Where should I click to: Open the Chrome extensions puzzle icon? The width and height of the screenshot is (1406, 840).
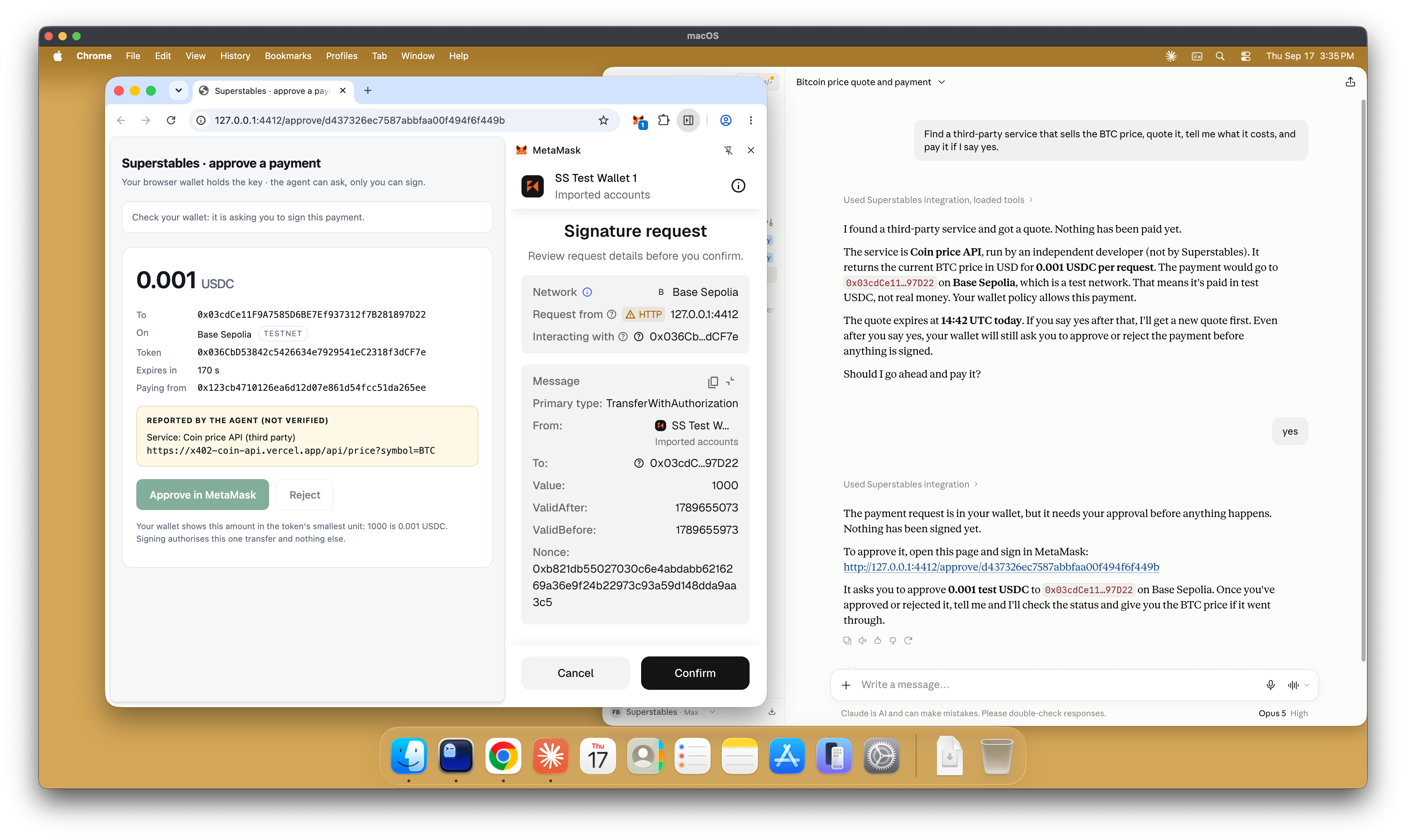click(x=663, y=121)
